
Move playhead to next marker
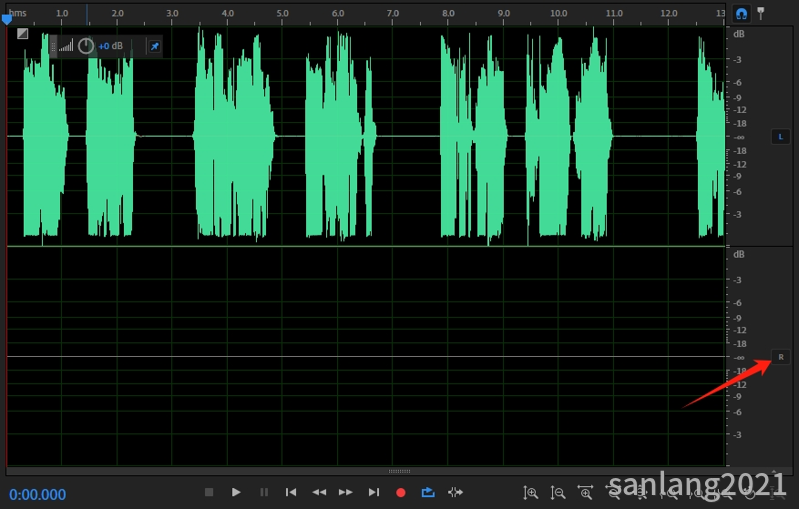[x=374, y=492]
